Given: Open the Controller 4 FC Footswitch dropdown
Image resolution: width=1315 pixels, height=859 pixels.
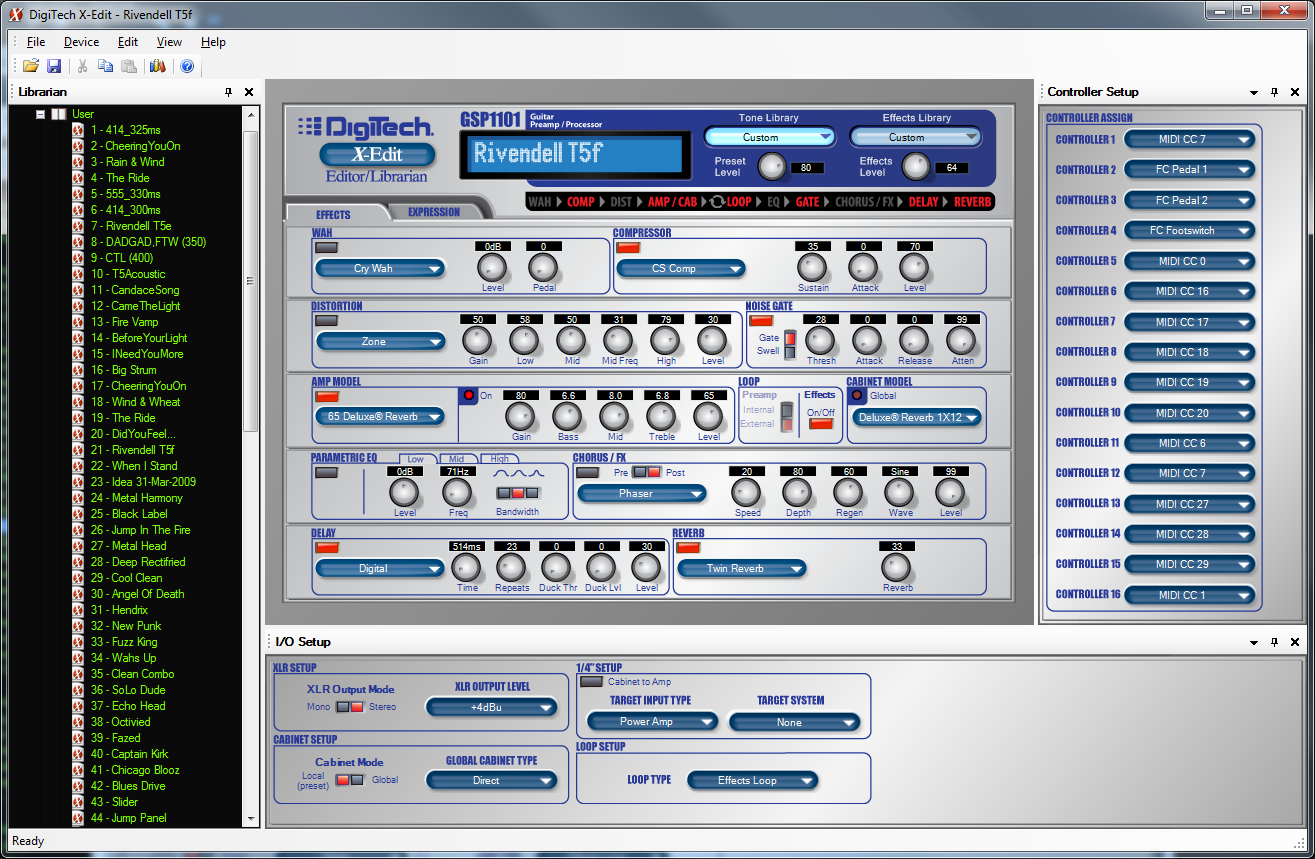Looking at the screenshot, I should pyautogui.click(x=1190, y=230).
